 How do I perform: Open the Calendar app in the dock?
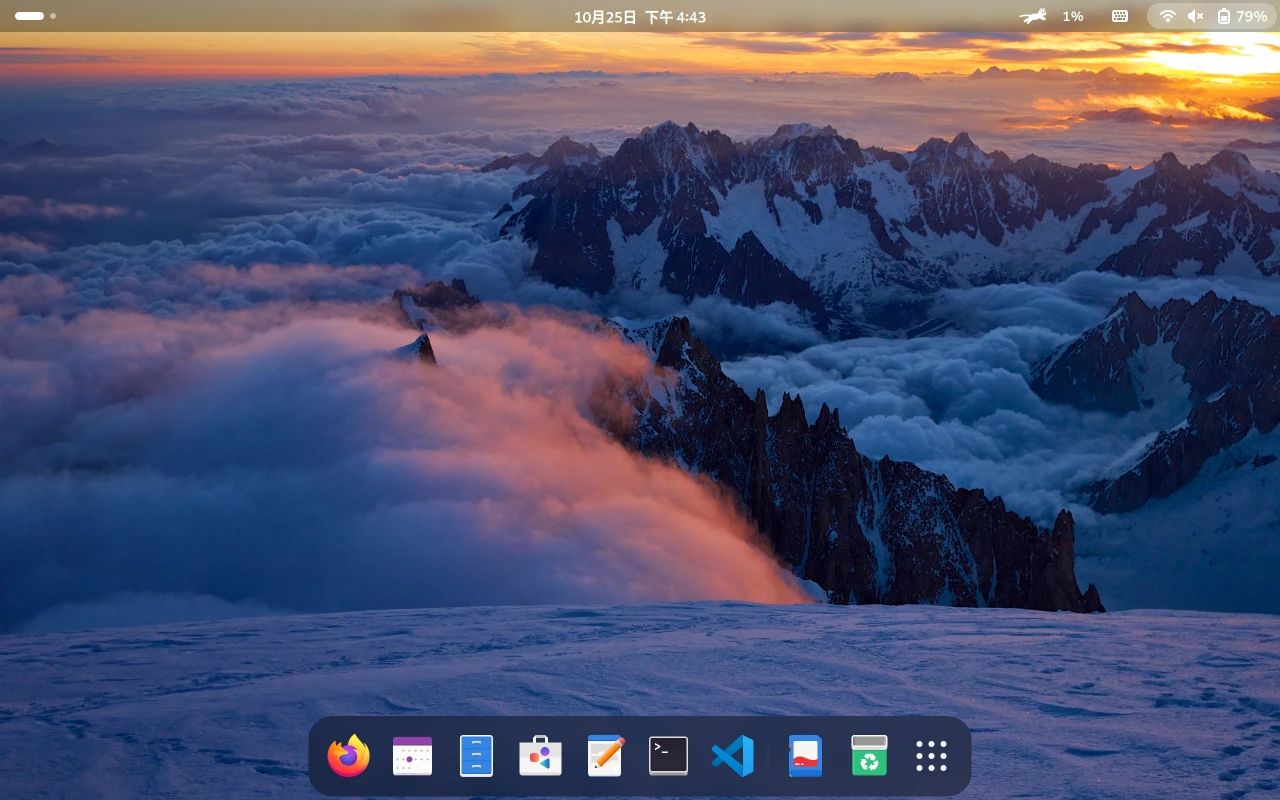coord(412,756)
